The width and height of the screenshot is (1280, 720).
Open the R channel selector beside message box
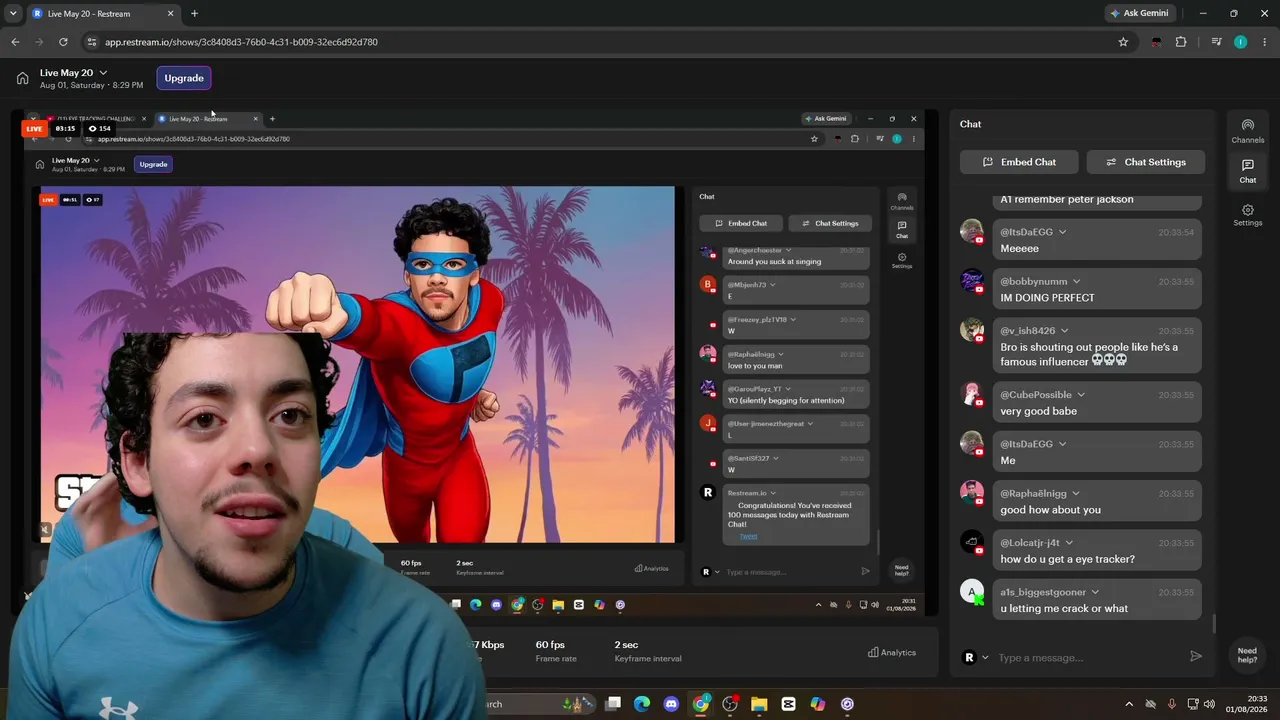point(976,657)
